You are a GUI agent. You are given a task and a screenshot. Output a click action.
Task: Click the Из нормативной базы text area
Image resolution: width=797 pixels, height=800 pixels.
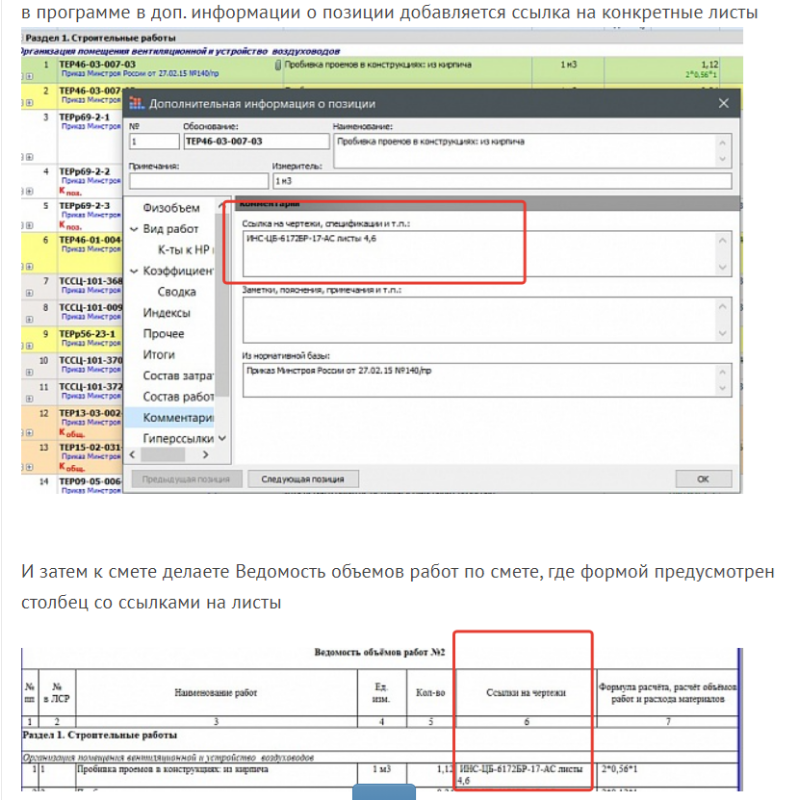coord(487,380)
